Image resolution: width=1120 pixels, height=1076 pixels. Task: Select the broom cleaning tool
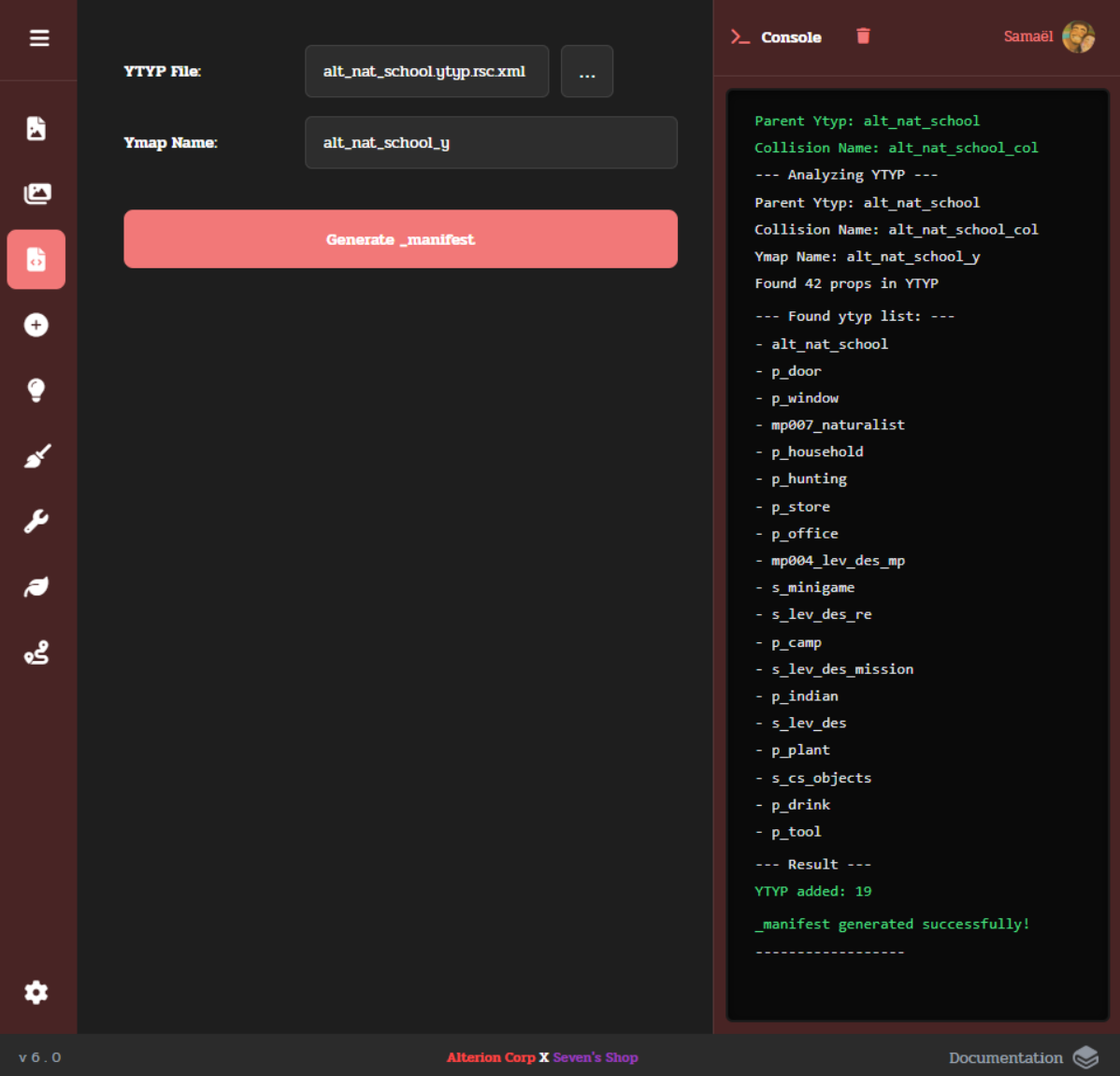click(36, 456)
